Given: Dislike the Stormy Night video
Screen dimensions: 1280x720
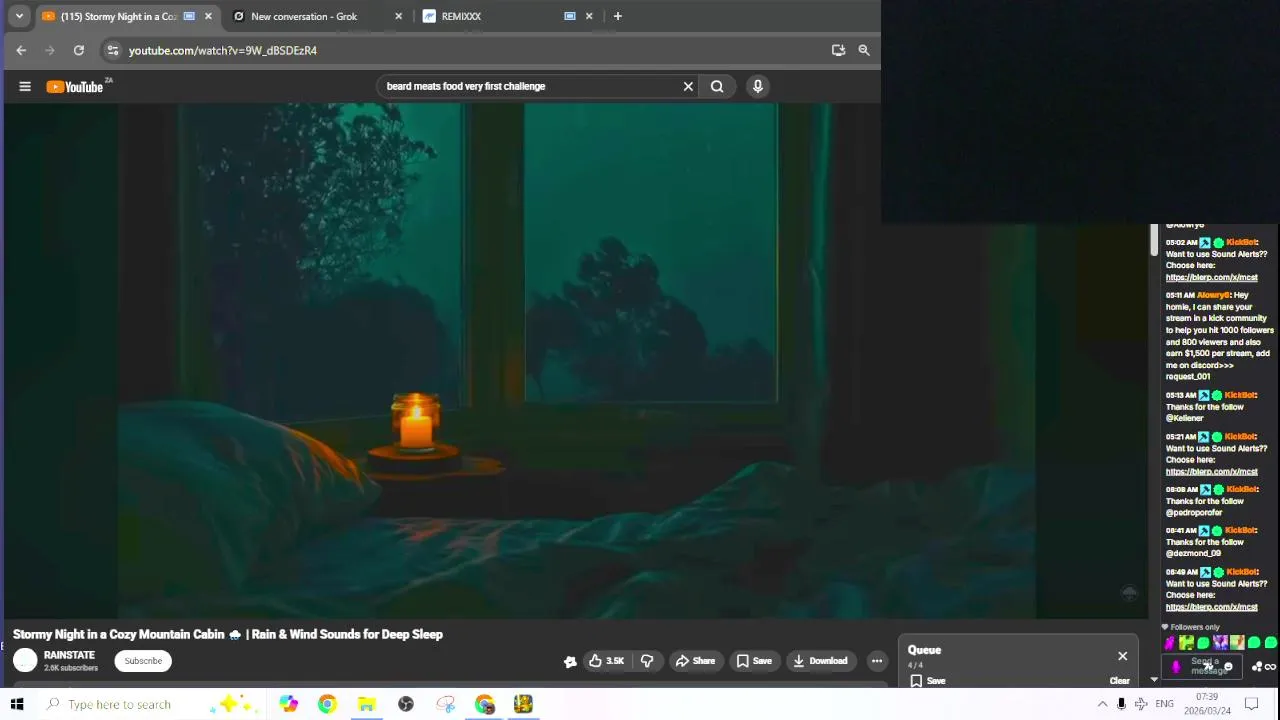Looking at the screenshot, I should [647, 660].
